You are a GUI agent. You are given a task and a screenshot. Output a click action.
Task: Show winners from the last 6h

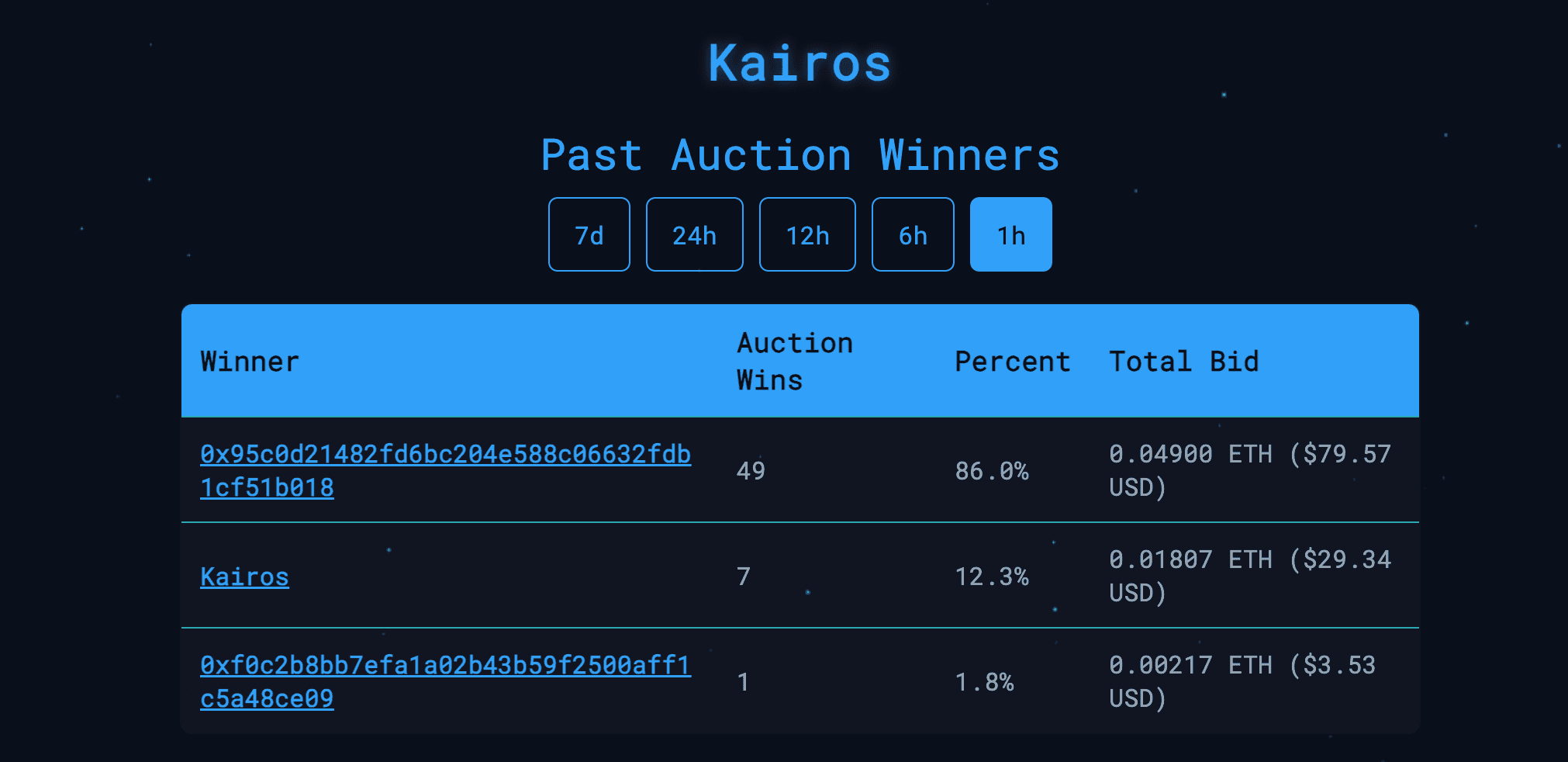[913, 234]
